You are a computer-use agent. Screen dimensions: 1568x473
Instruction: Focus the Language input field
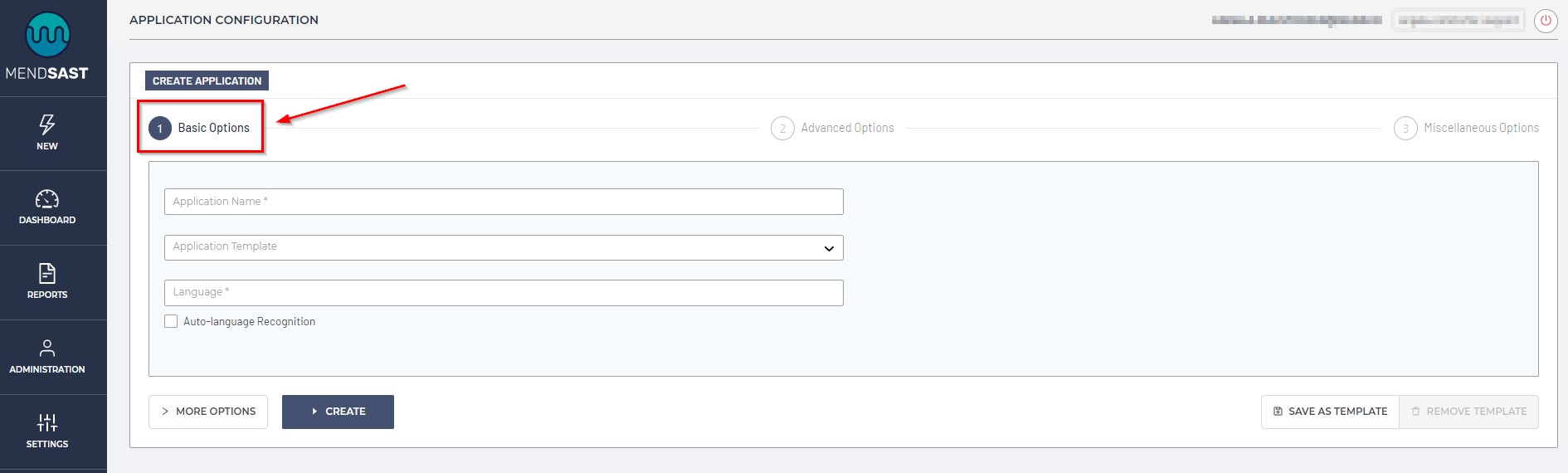(x=503, y=293)
